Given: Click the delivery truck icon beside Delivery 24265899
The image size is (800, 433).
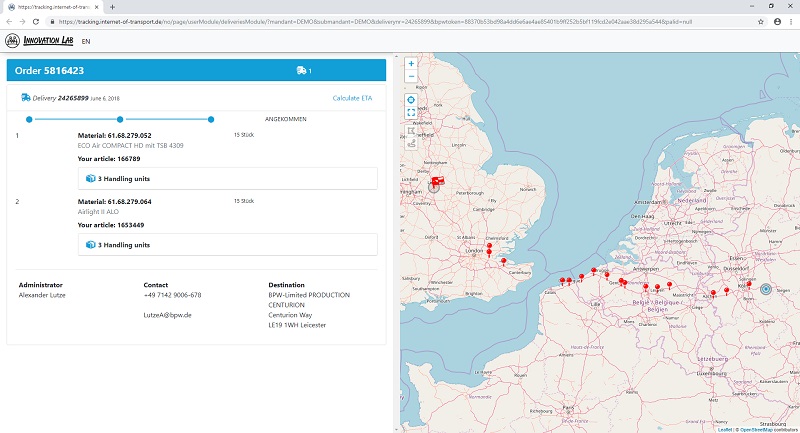Looking at the screenshot, I should (x=25, y=98).
